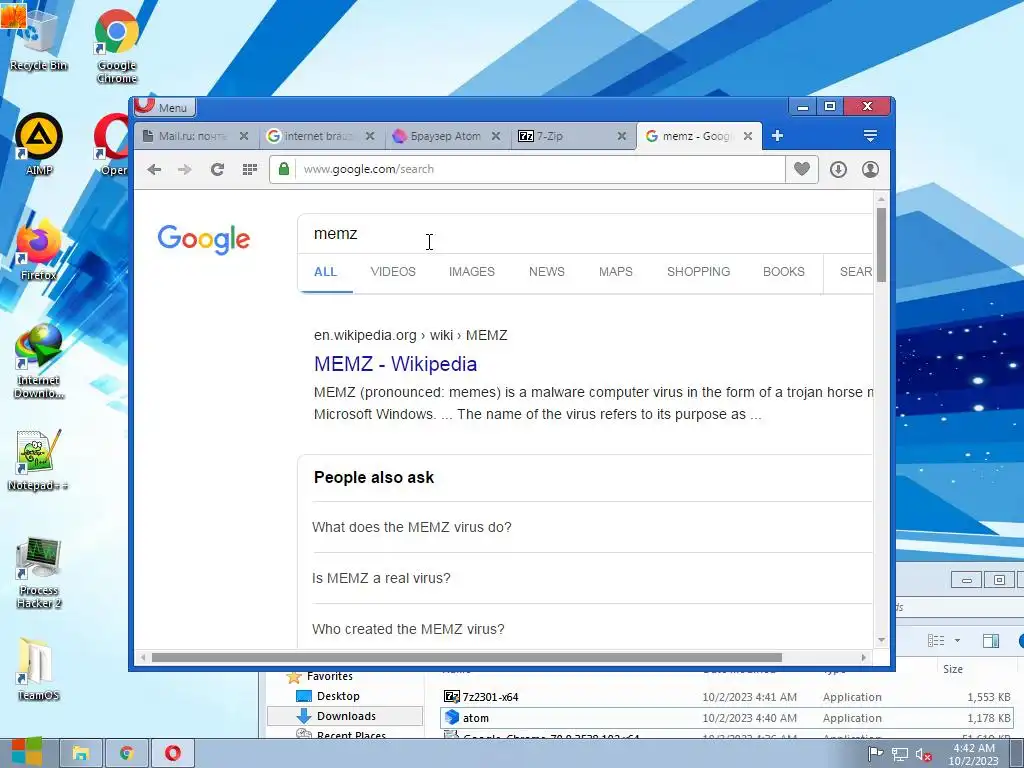Viewport: 1024px width, 768px height.
Task: Open the tab menu icon in Opera
Action: pyautogui.click(x=870, y=136)
